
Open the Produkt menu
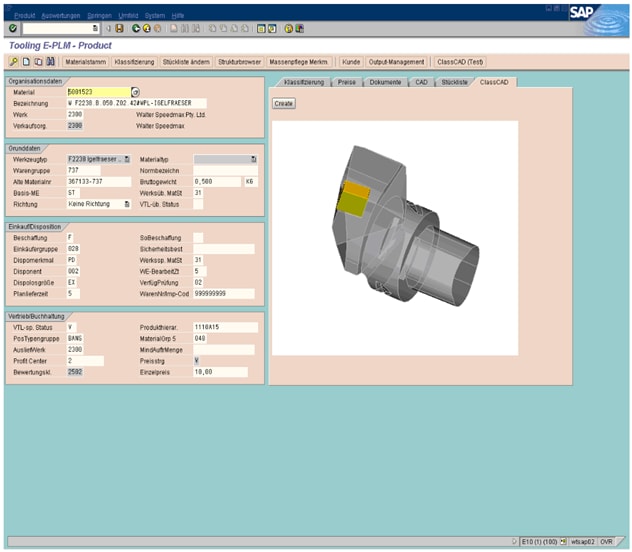click(25, 15)
